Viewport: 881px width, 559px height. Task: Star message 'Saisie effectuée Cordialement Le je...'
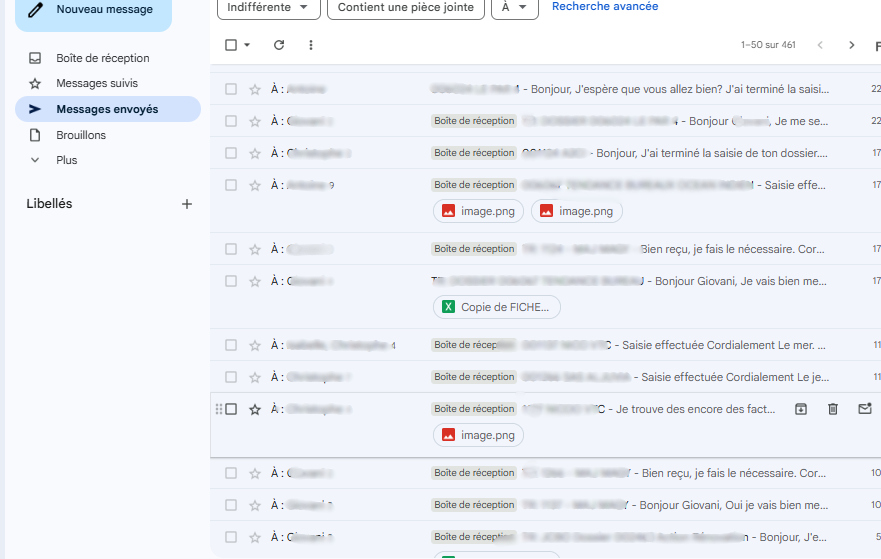click(255, 378)
